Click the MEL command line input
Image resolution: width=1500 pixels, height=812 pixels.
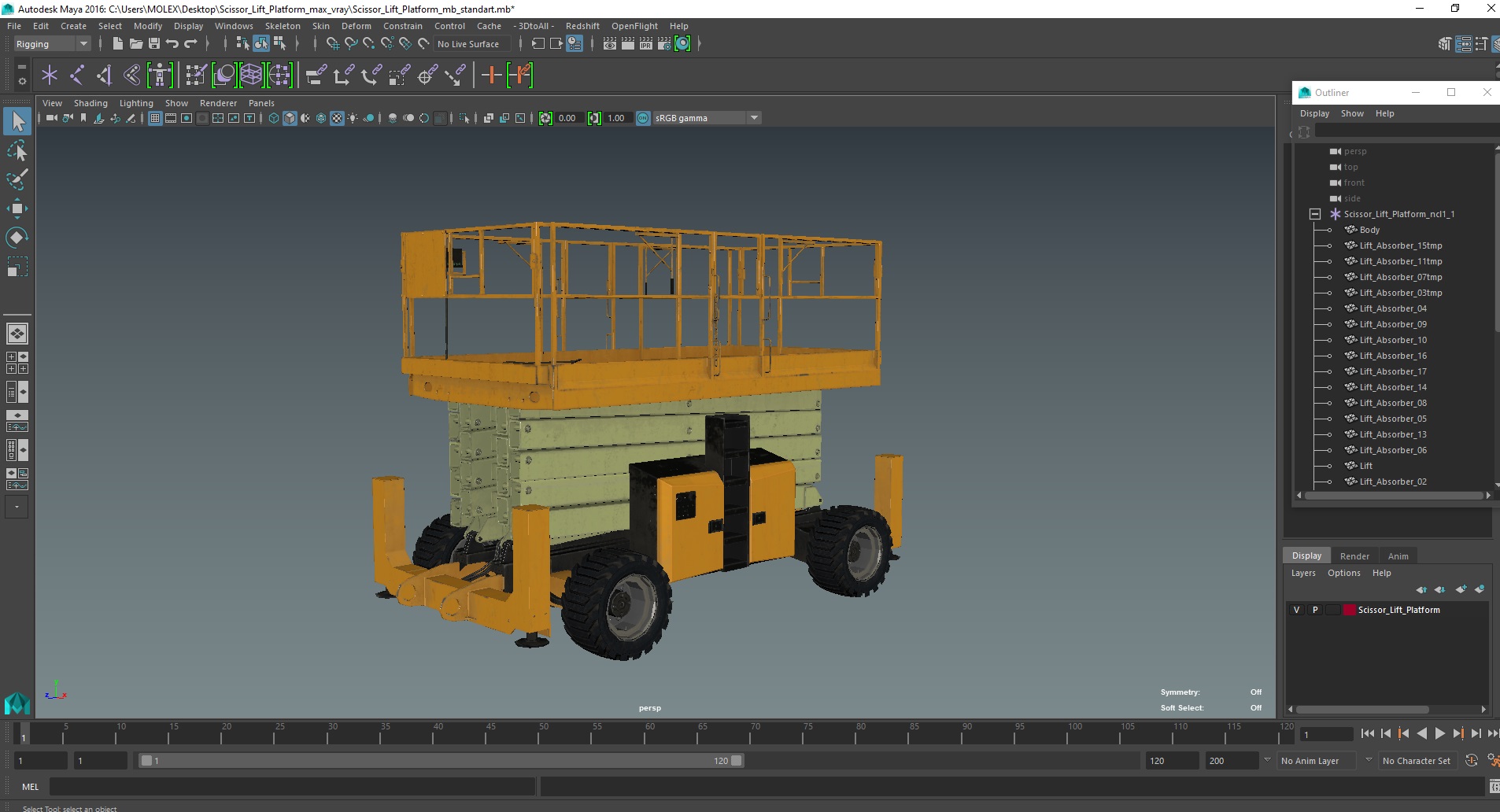click(x=293, y=787)
